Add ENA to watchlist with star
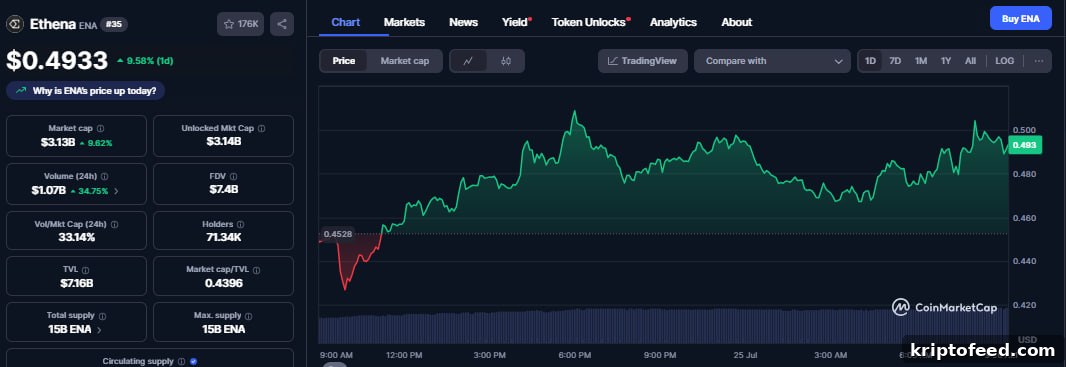Image resolution: width=1066 pixels, height=367 pixels. pos(241,24)
